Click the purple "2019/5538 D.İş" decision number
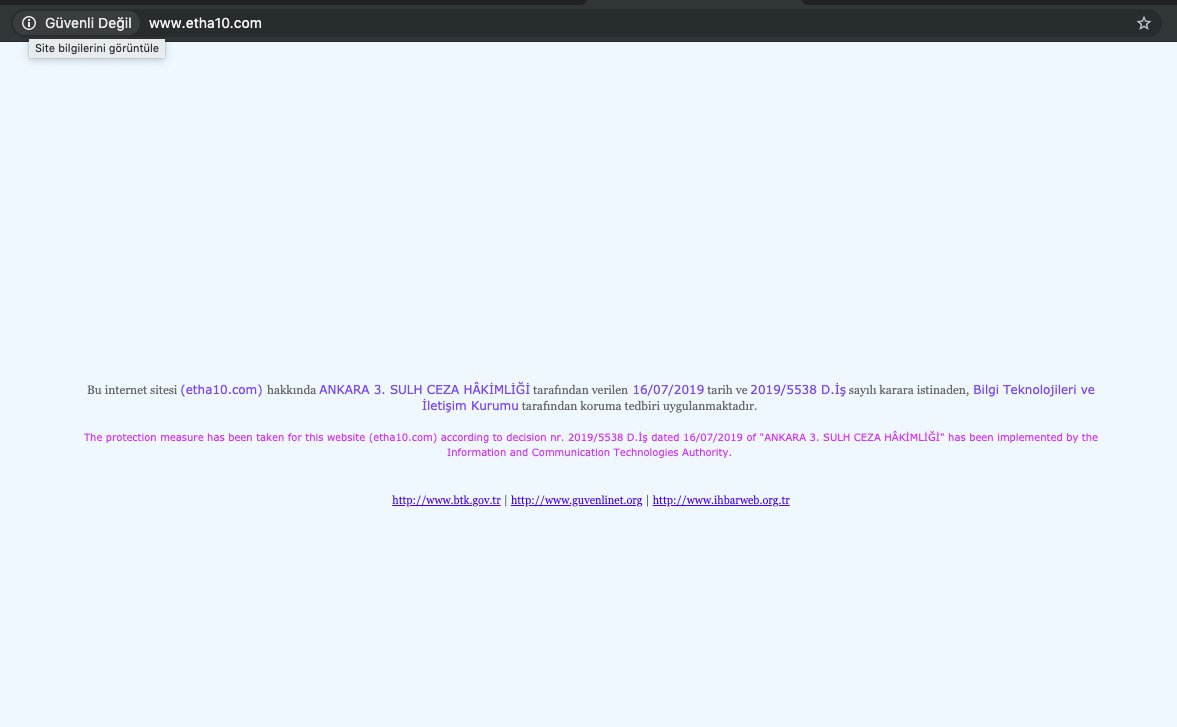The height and width of the screenshot is (727, 1177). coord(797,390)
